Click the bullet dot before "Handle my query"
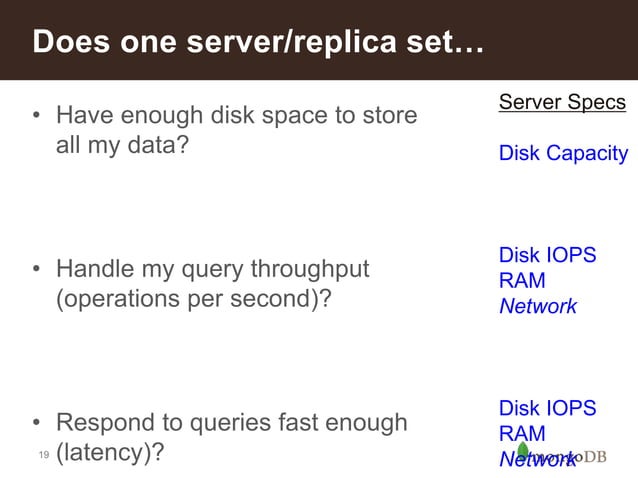Screen dimensions: 638x478 click(x=36, y=270)
